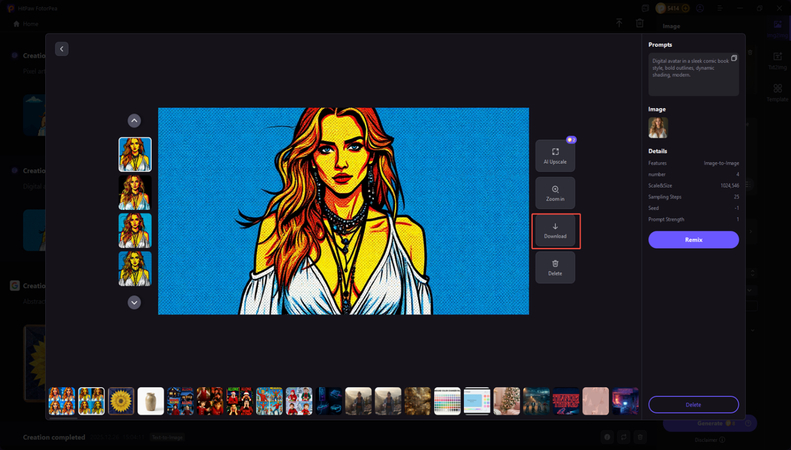Open Template in right sidebar
Image resolution: width=791 pixels, height=450 pixels.
coord(777,93)
